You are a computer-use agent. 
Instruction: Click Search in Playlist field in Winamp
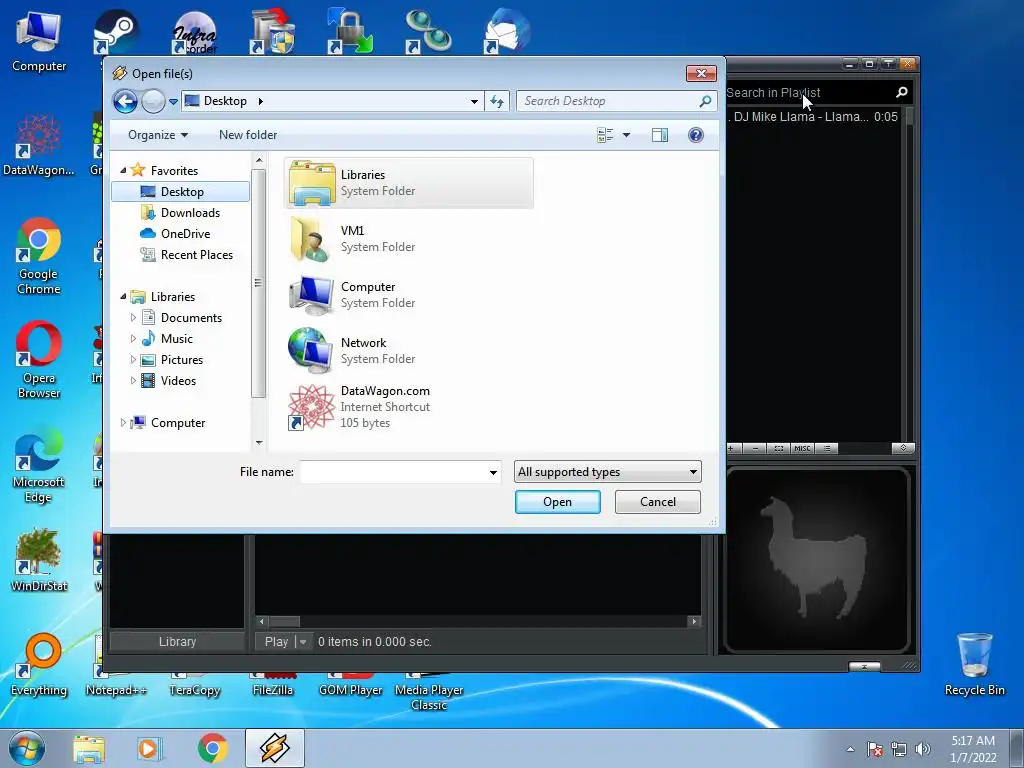[808, 93]
